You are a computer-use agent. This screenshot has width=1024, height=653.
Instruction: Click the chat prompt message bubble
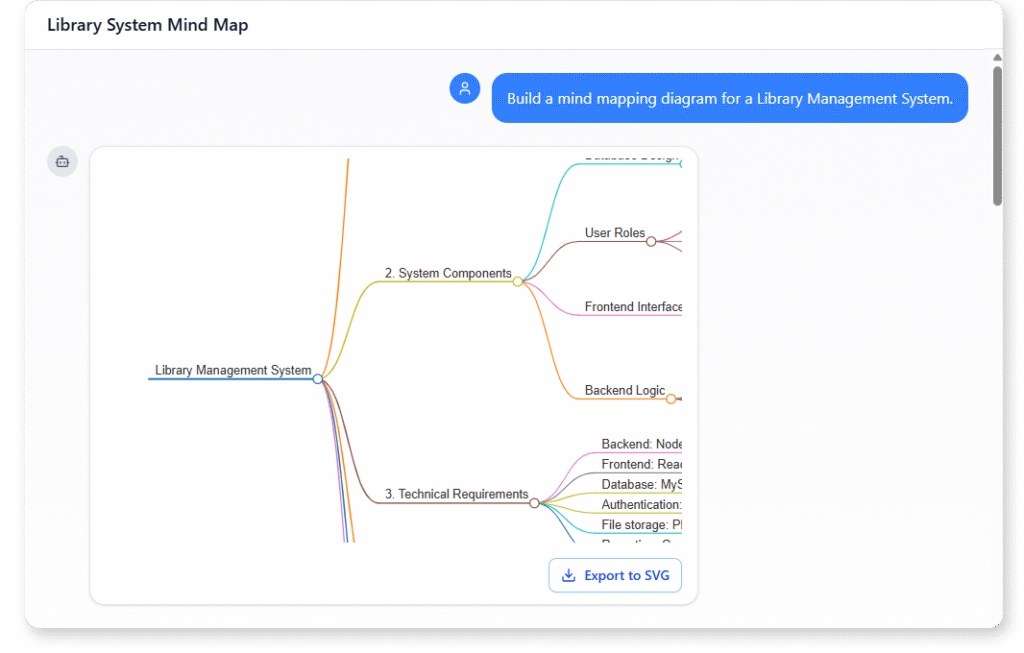(729, 98)
